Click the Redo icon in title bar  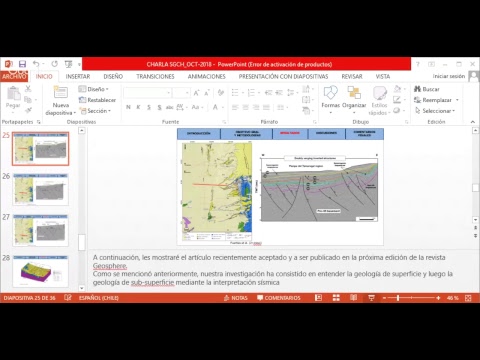coord(55,64)
